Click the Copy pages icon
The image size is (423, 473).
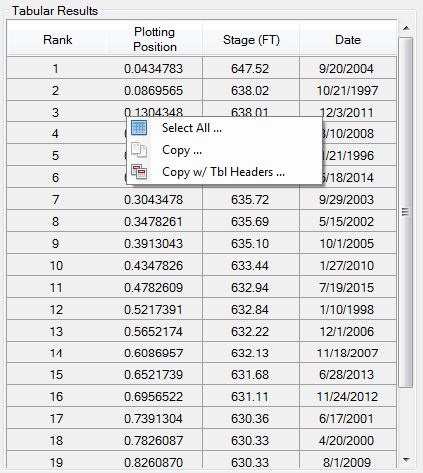point(139,150)
